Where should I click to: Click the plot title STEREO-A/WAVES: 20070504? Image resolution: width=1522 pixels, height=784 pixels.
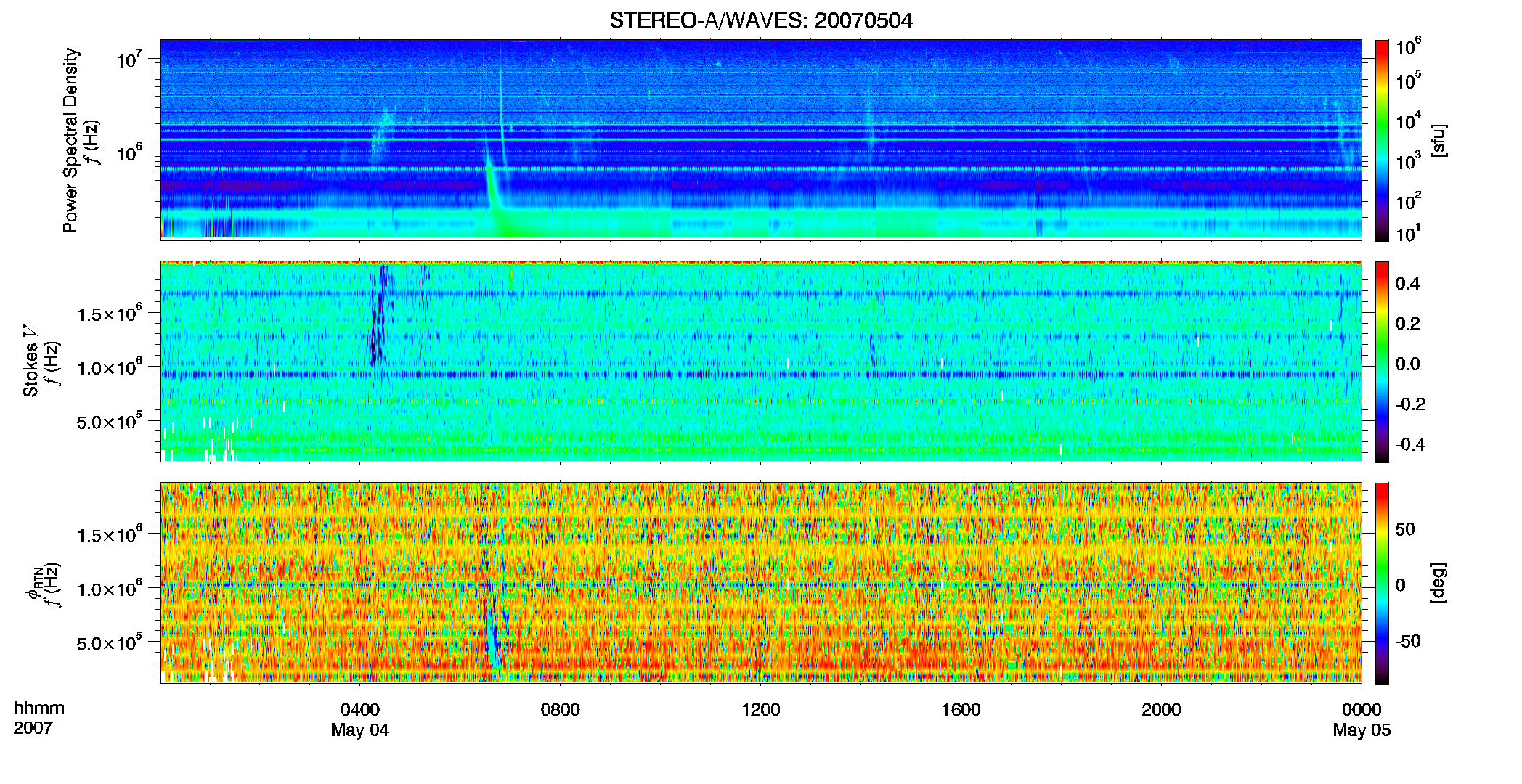pyautogui.click(x=760, y=21)
